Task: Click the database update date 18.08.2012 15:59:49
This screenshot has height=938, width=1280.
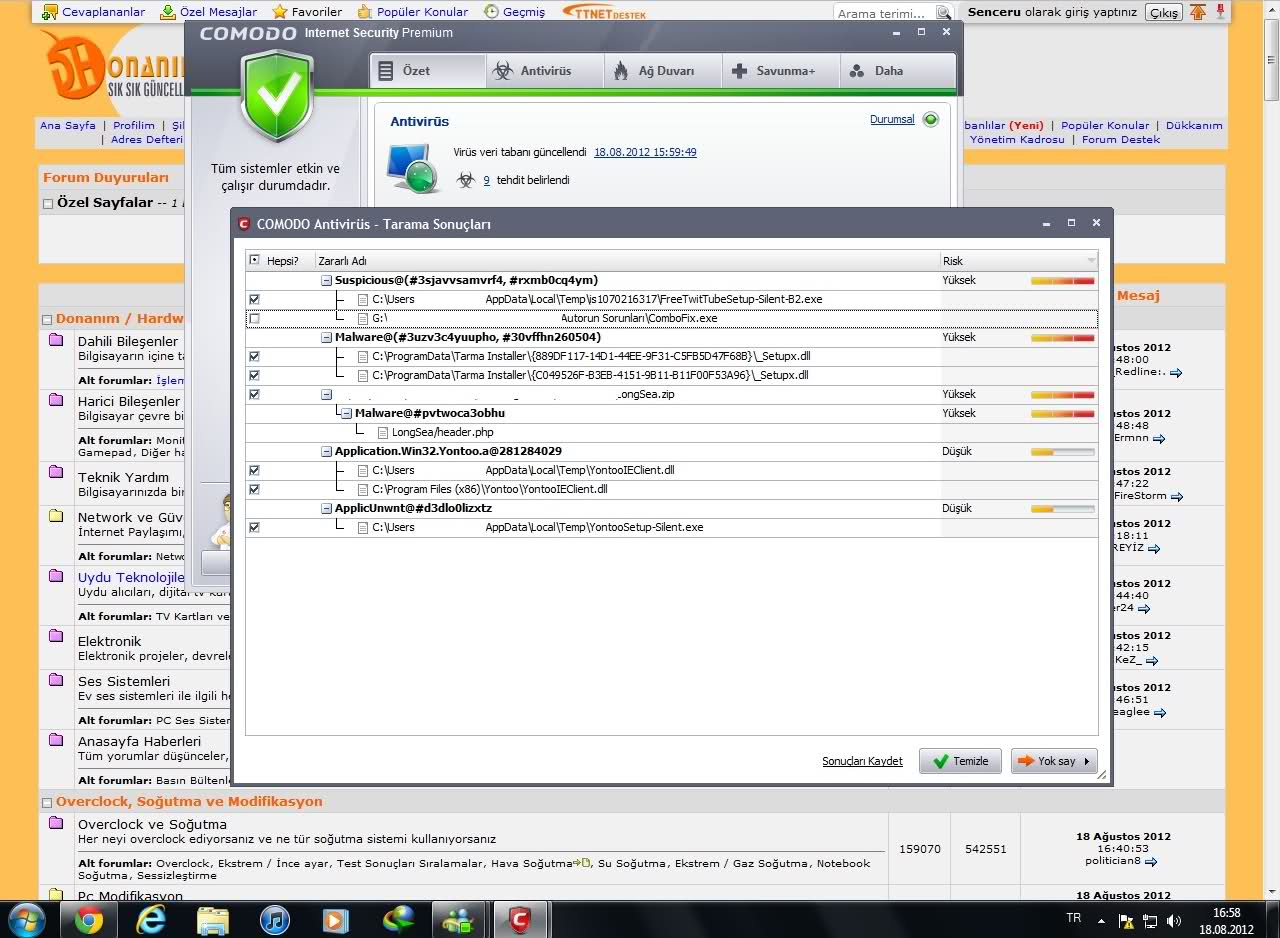Action: (x=645, y=152)
